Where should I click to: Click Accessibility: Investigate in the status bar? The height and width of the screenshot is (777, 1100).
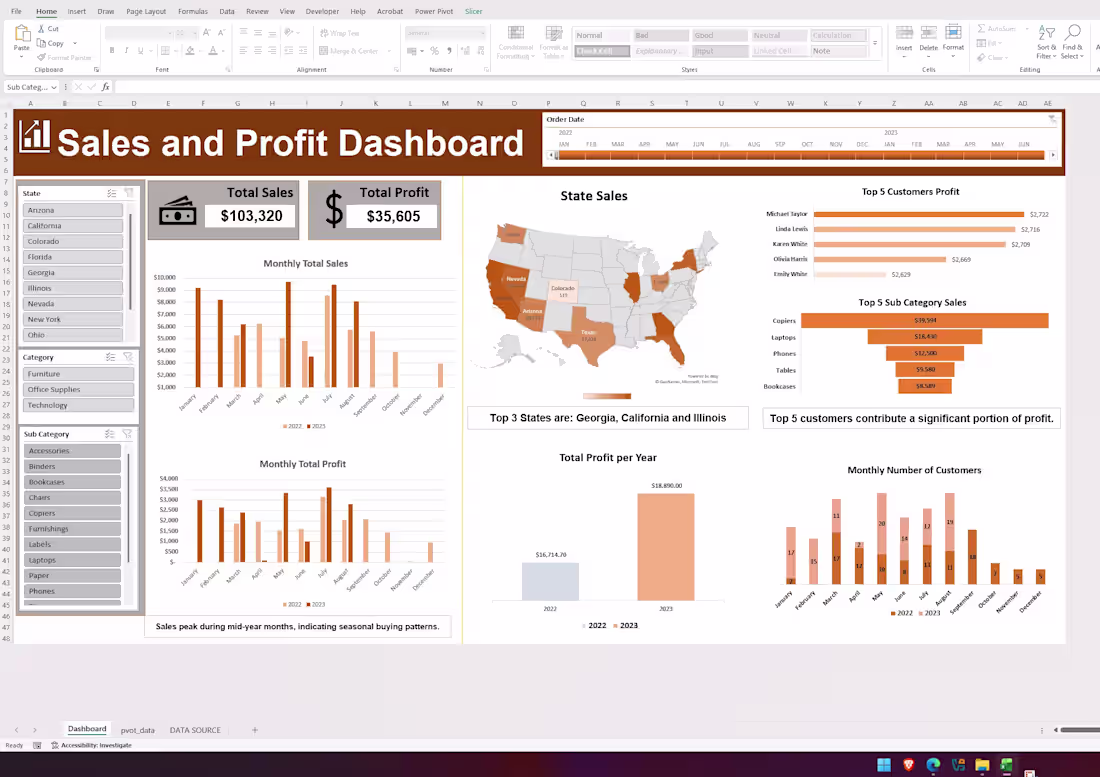(91, 745)
